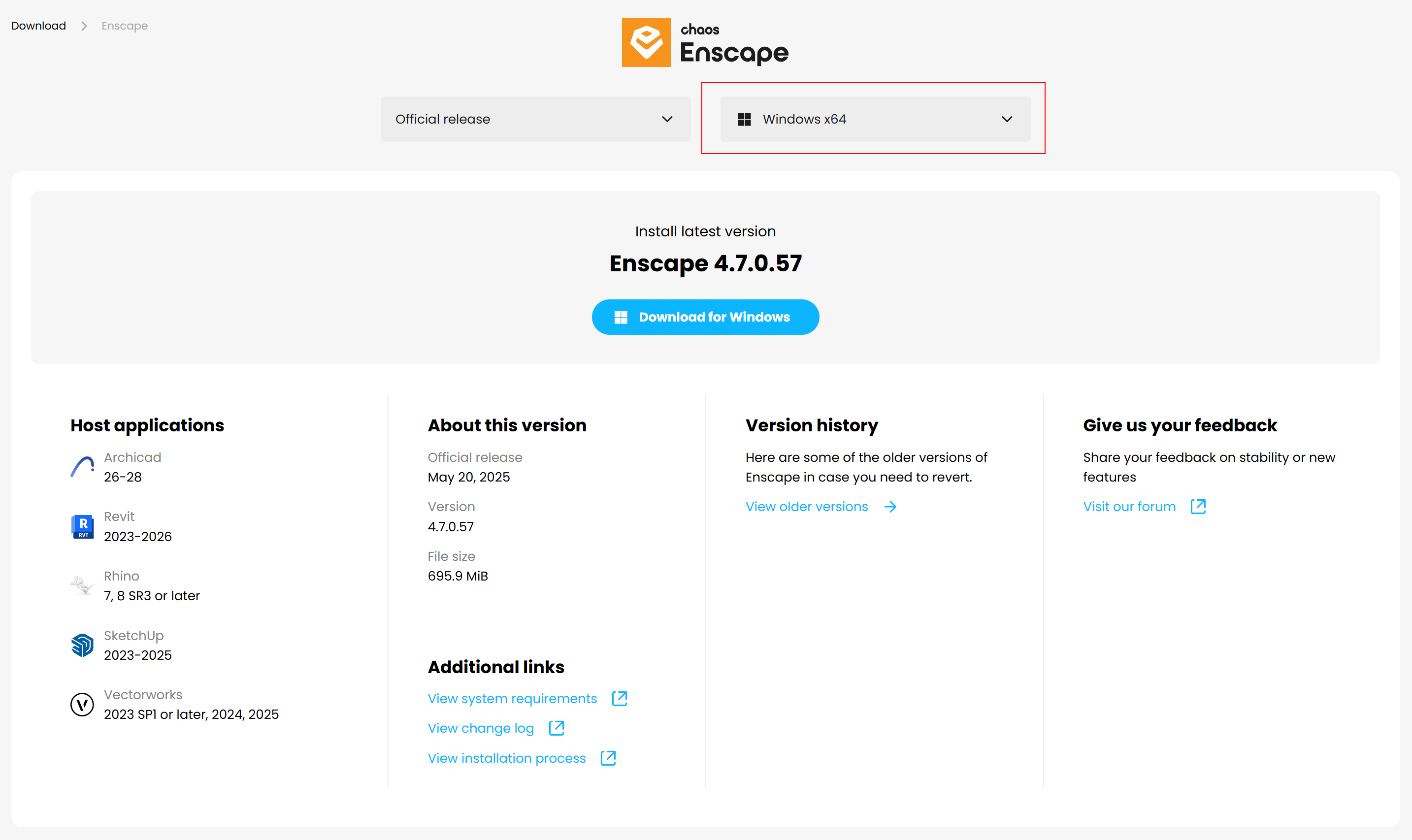Click the Give us your feedback heading

[x=1180, y=425]
